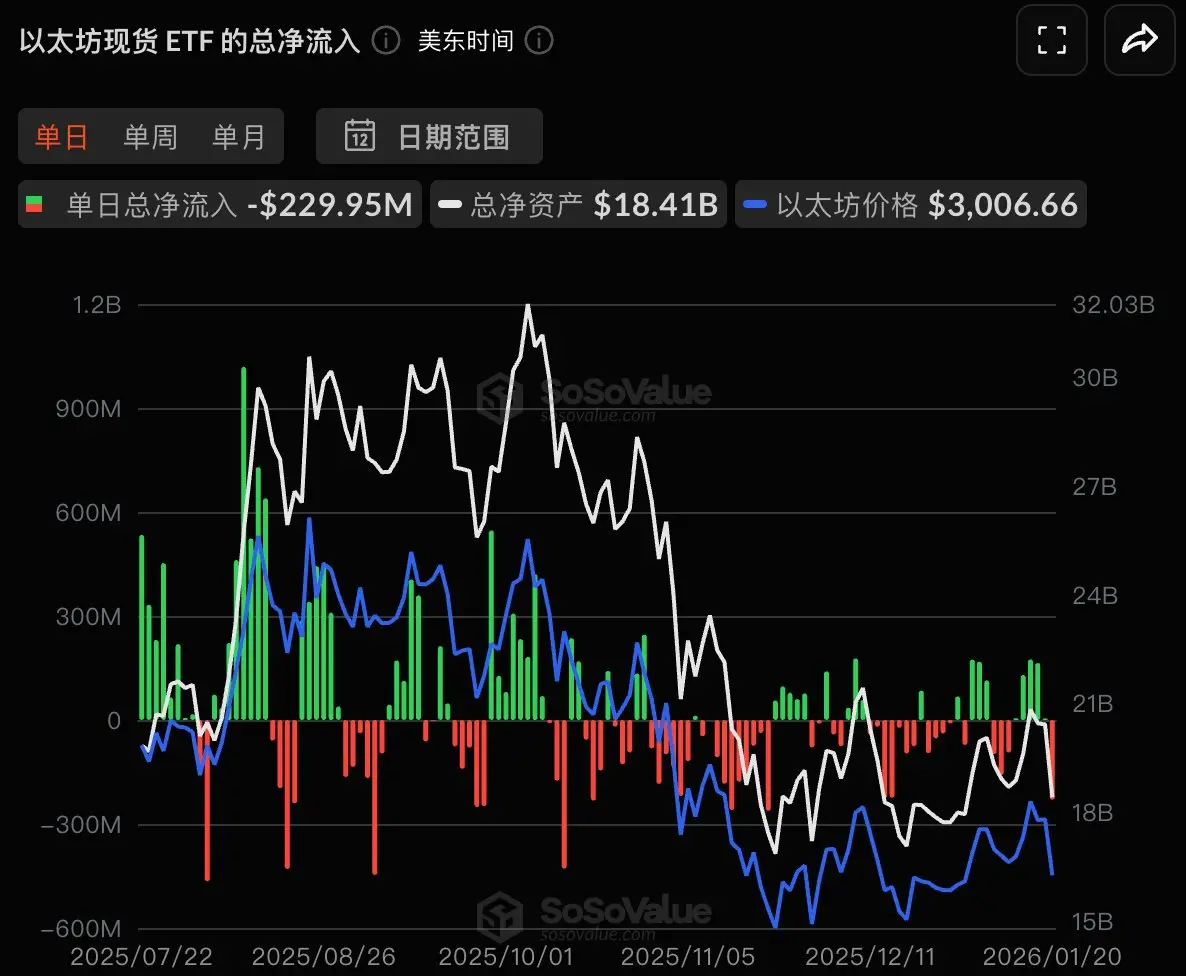Viewport: 1186px width, 976px height.
Task: Open the 日期范围 date range picker
Action: pyautogui.click(x=429, y=136)
